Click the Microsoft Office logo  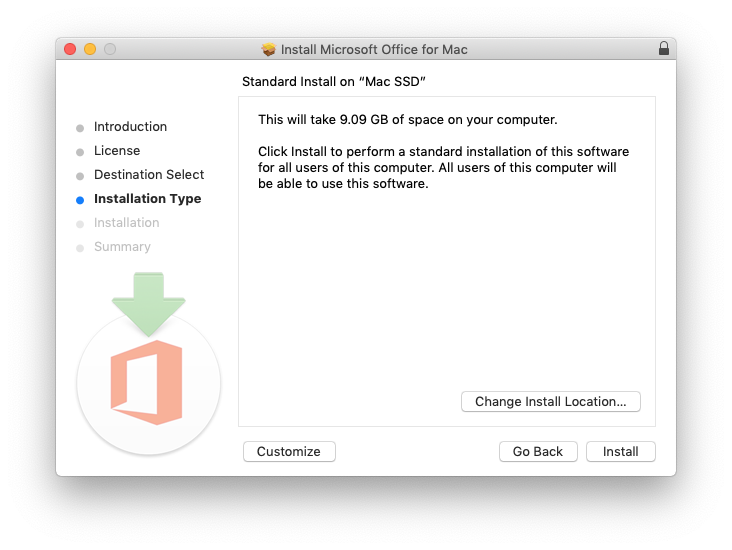[x=146, y=382]
